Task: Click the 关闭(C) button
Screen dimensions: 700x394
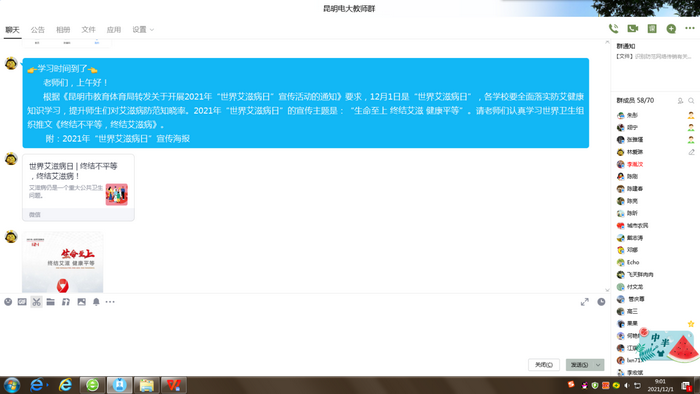Action: (544, 365)
